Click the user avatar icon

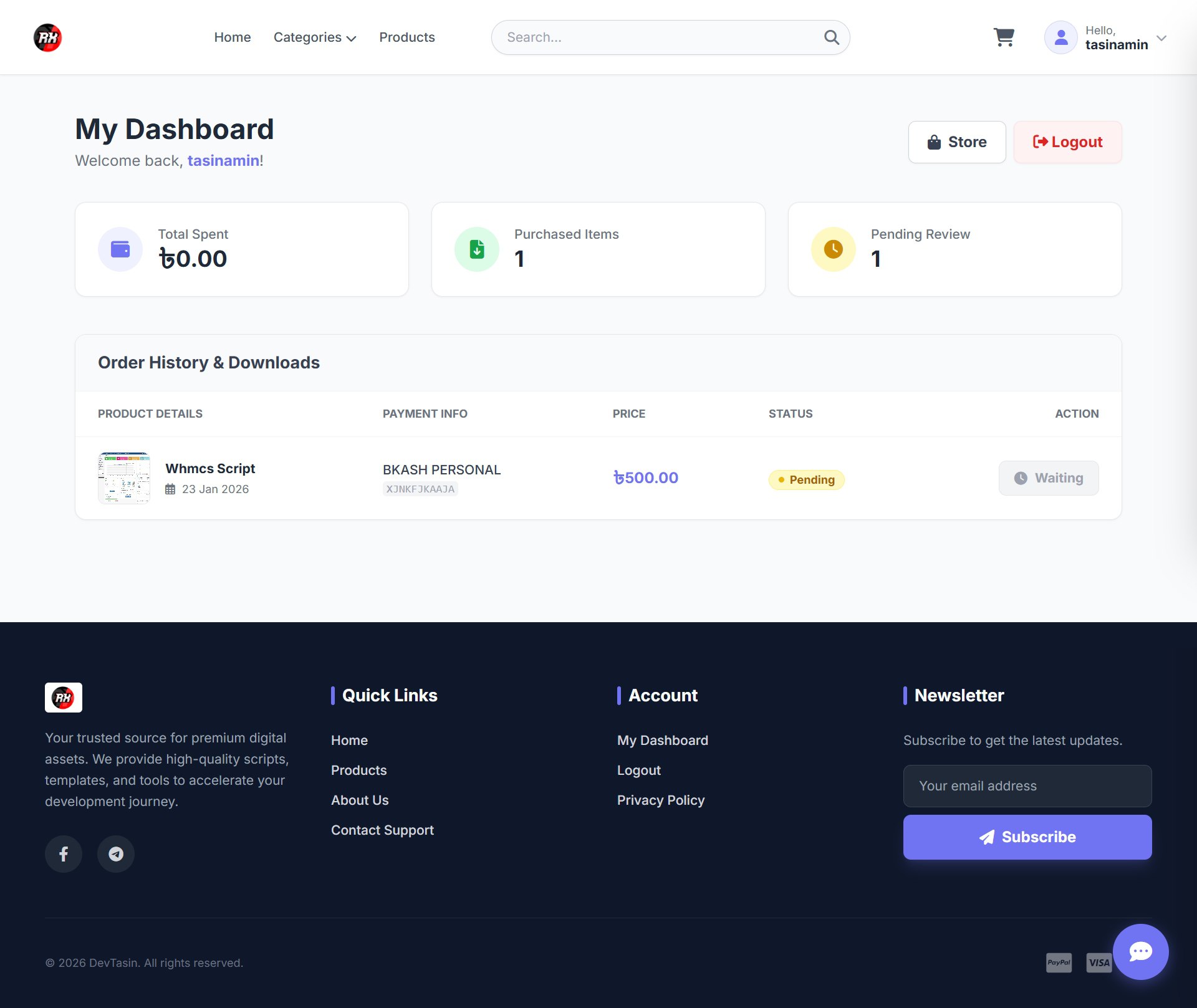[x=1060, y=37]
